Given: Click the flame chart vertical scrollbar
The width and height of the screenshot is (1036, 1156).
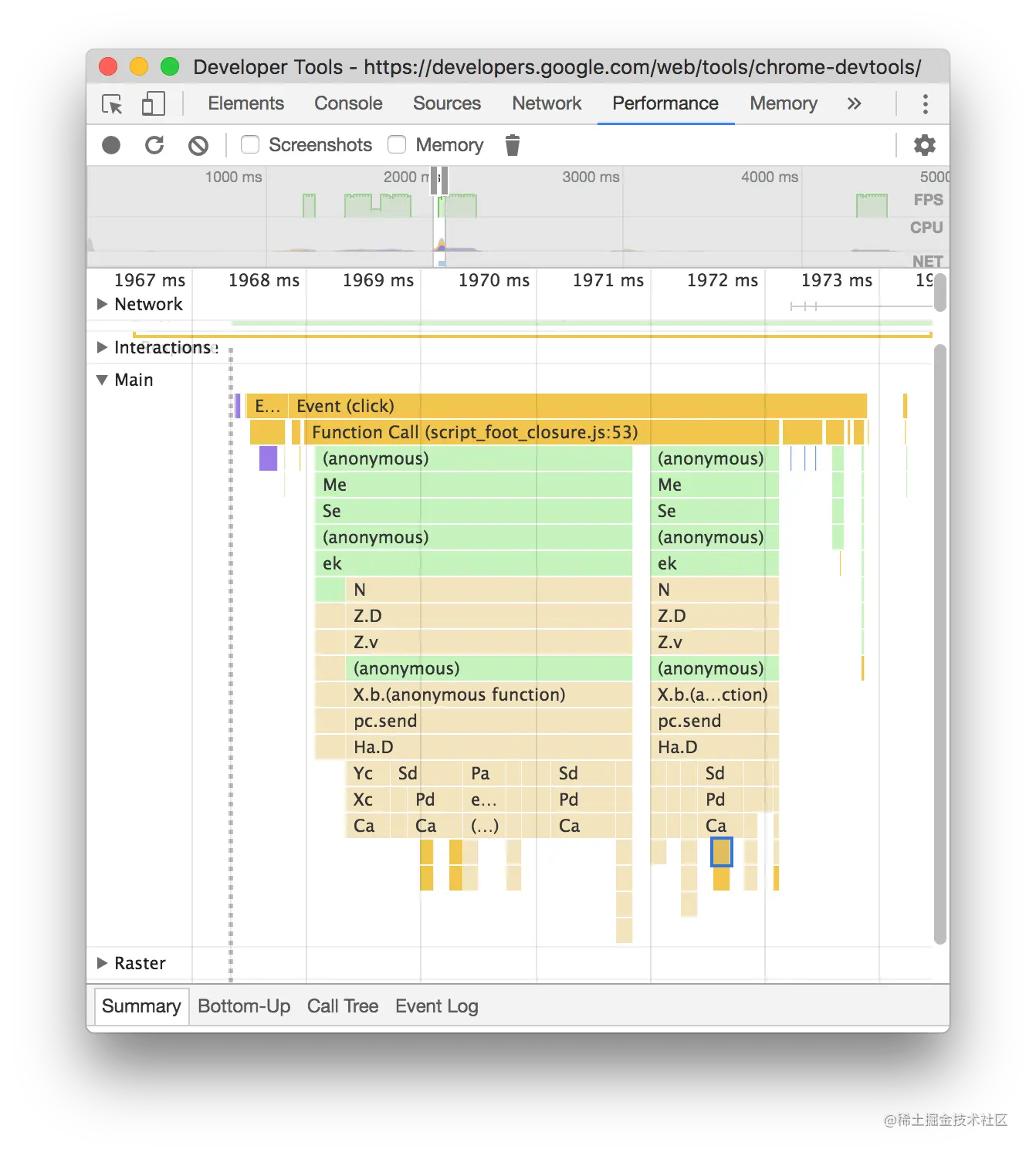Looking at the screenshot, I should click(x=940, y=644).
